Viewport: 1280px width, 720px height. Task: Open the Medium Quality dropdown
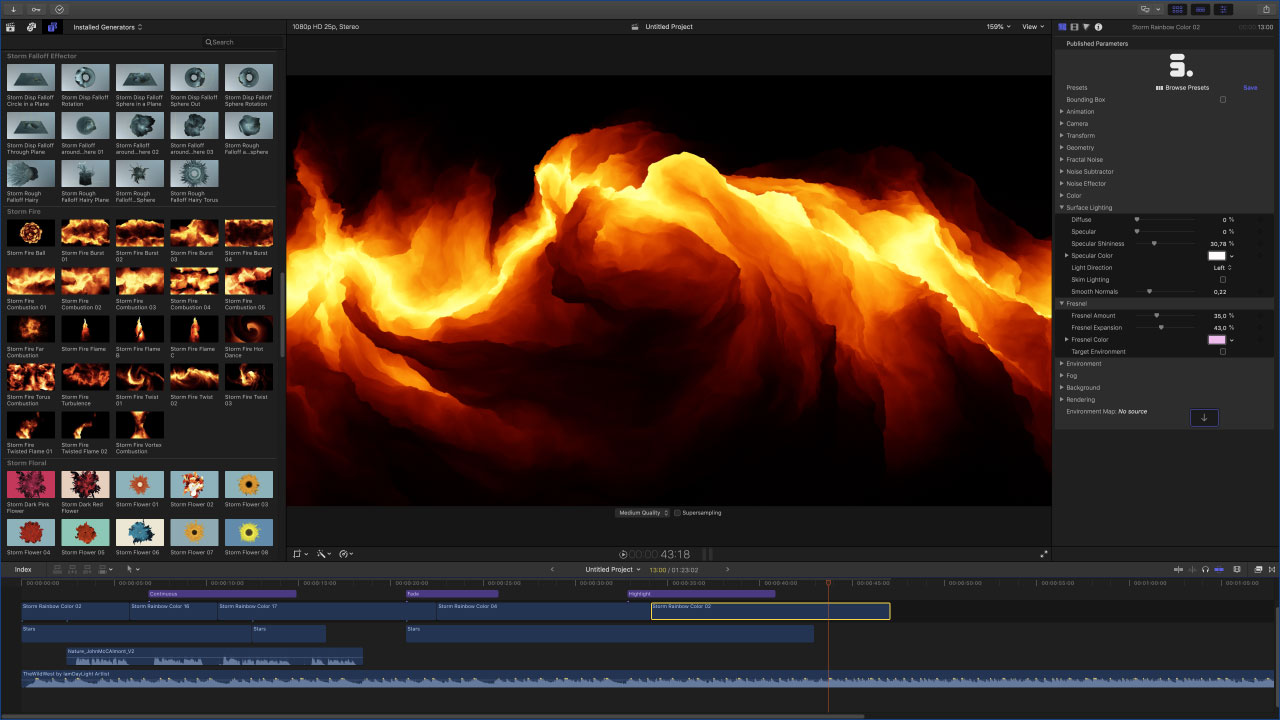(x=643, y=513)
